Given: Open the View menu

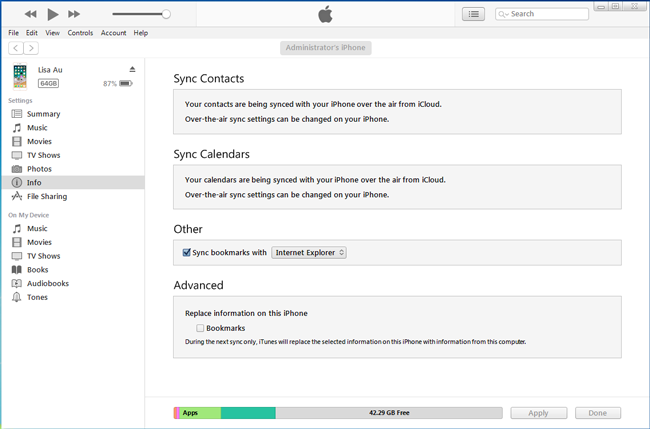Looking at the screenshot, I should coord(52,33).
